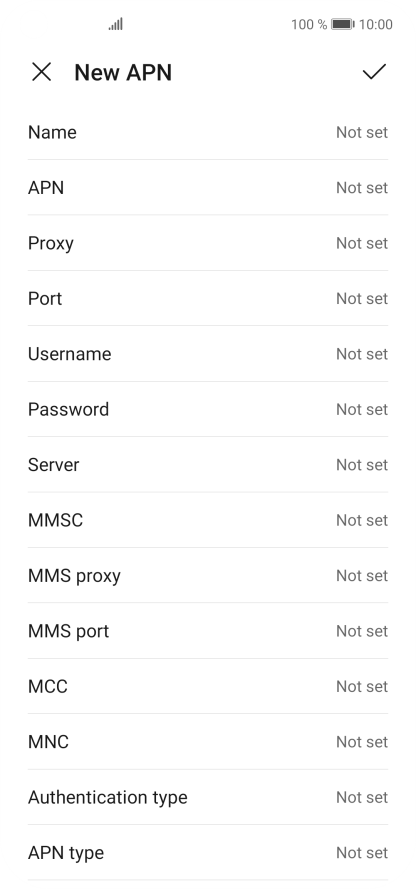The height and width of the screenshot is (889, 416).
Task: Edit the MNC value
Action: click(208, 742)
